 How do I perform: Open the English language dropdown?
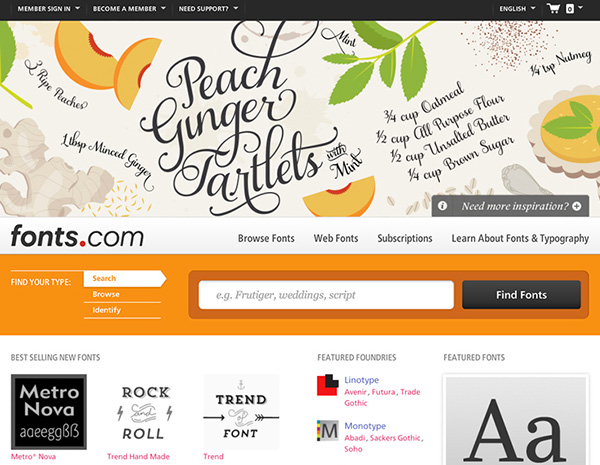(517, 8)
